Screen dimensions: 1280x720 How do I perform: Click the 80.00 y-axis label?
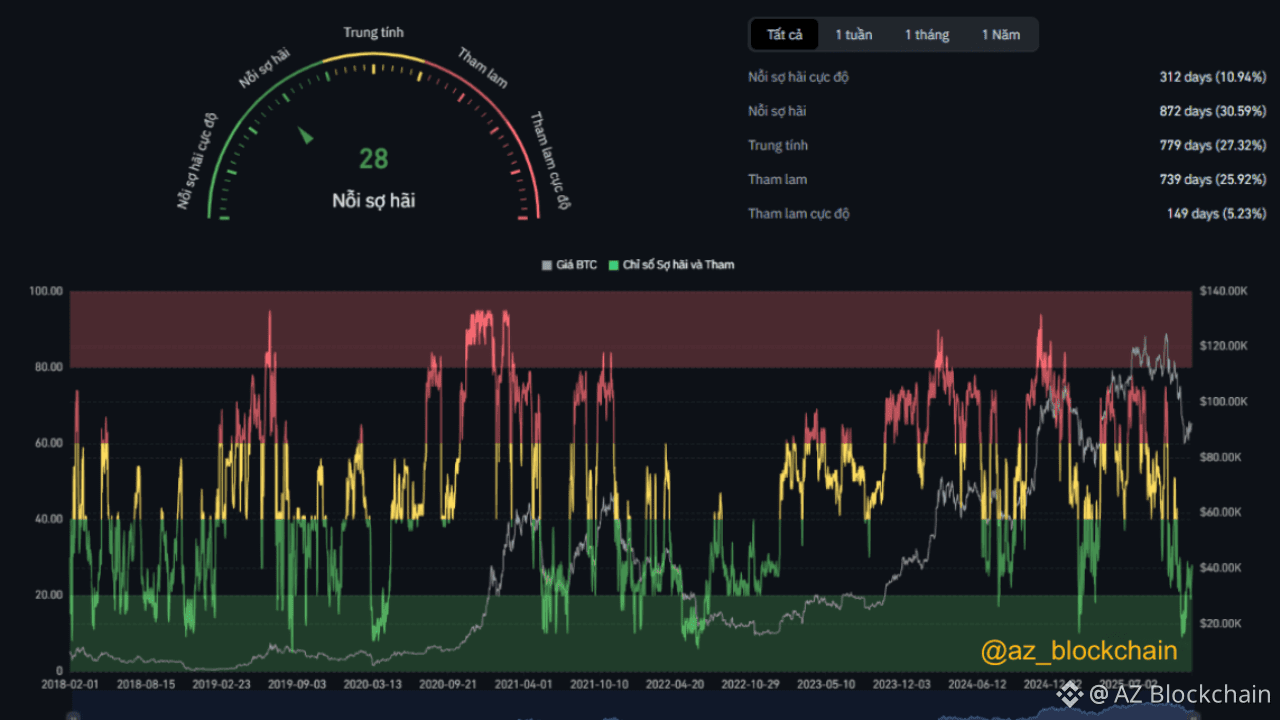(49, 367)
